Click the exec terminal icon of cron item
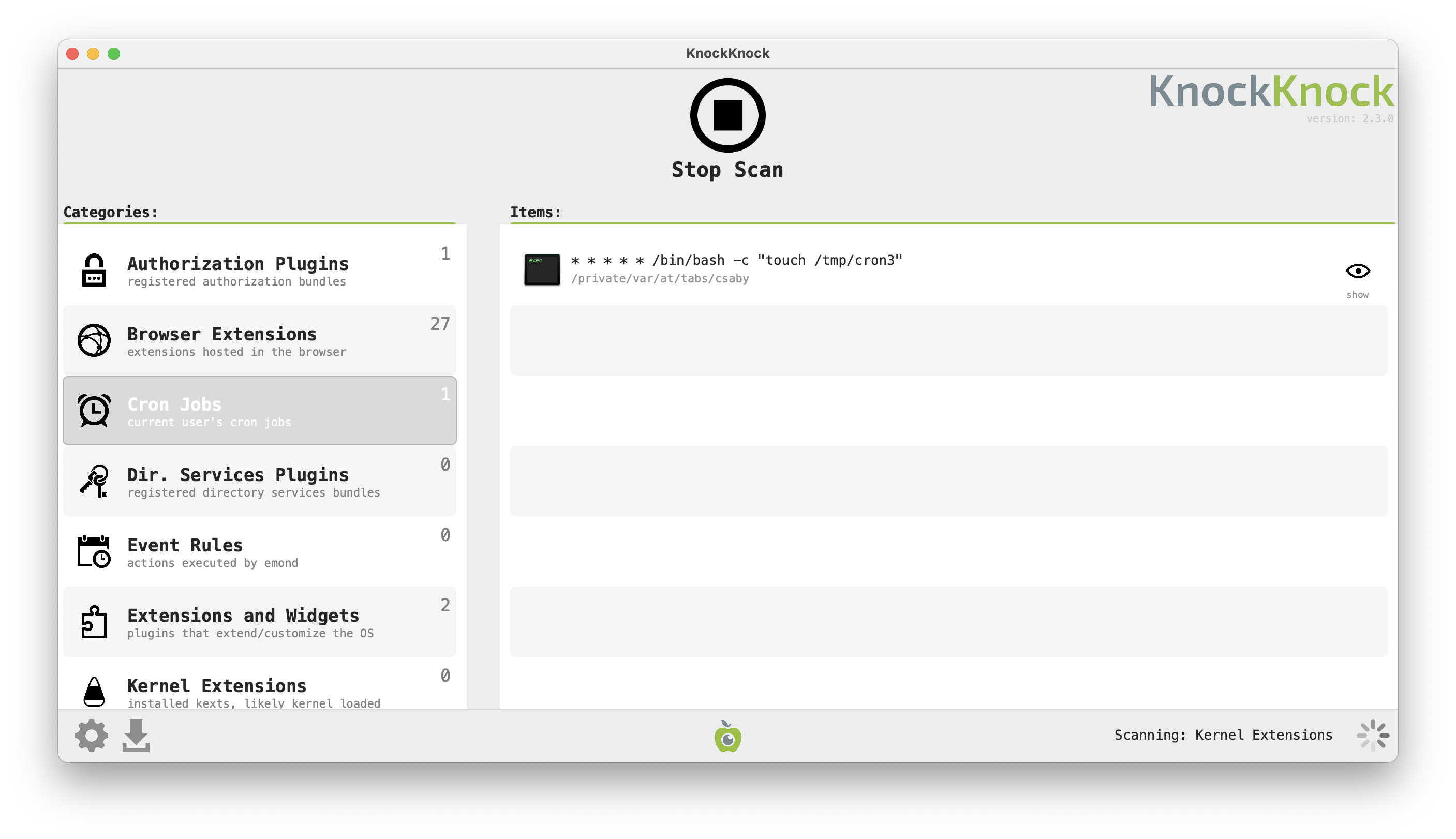 coord(542,269)
